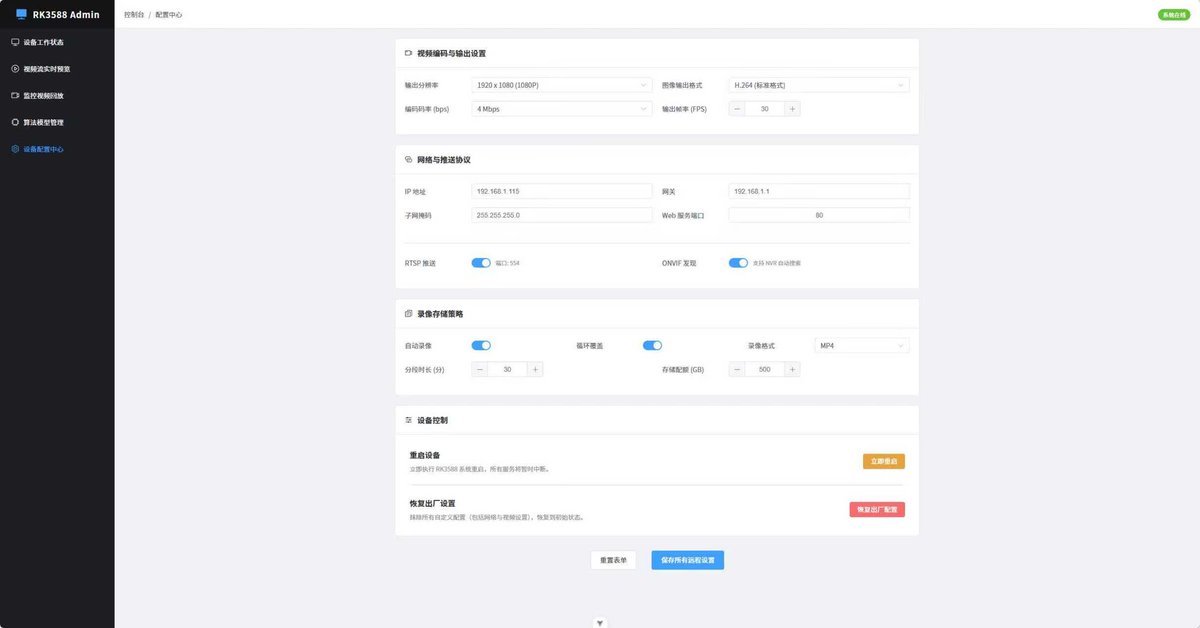Open the 输出分辨率 dropdown showing 1920 x 1080
The height and width of the screenshot is (628, 1200).
click(562, 85)
